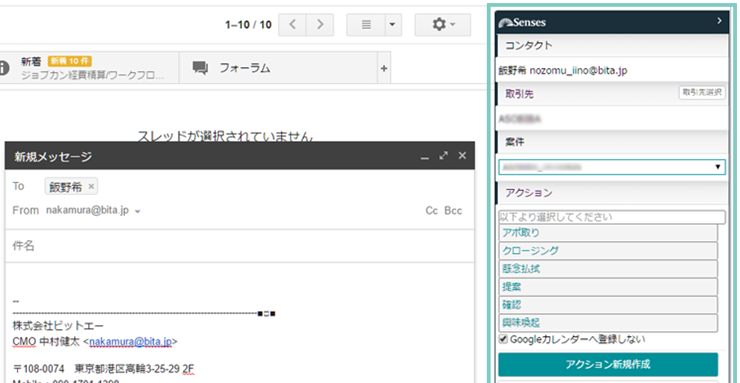
Task: Add a new inbox tab with the plus icon
Action: [384, 68]
